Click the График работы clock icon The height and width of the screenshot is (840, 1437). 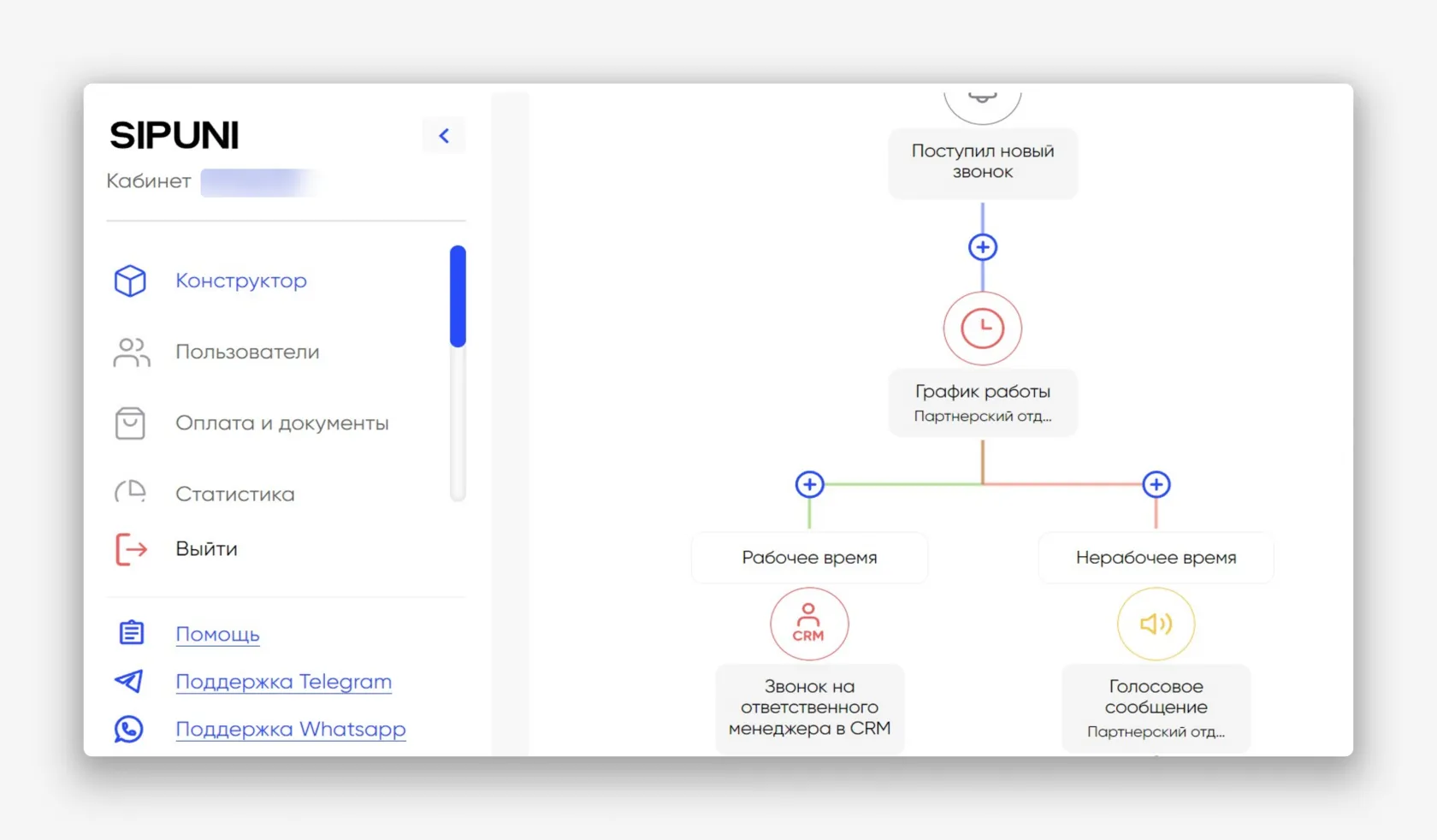click(983, 328)
